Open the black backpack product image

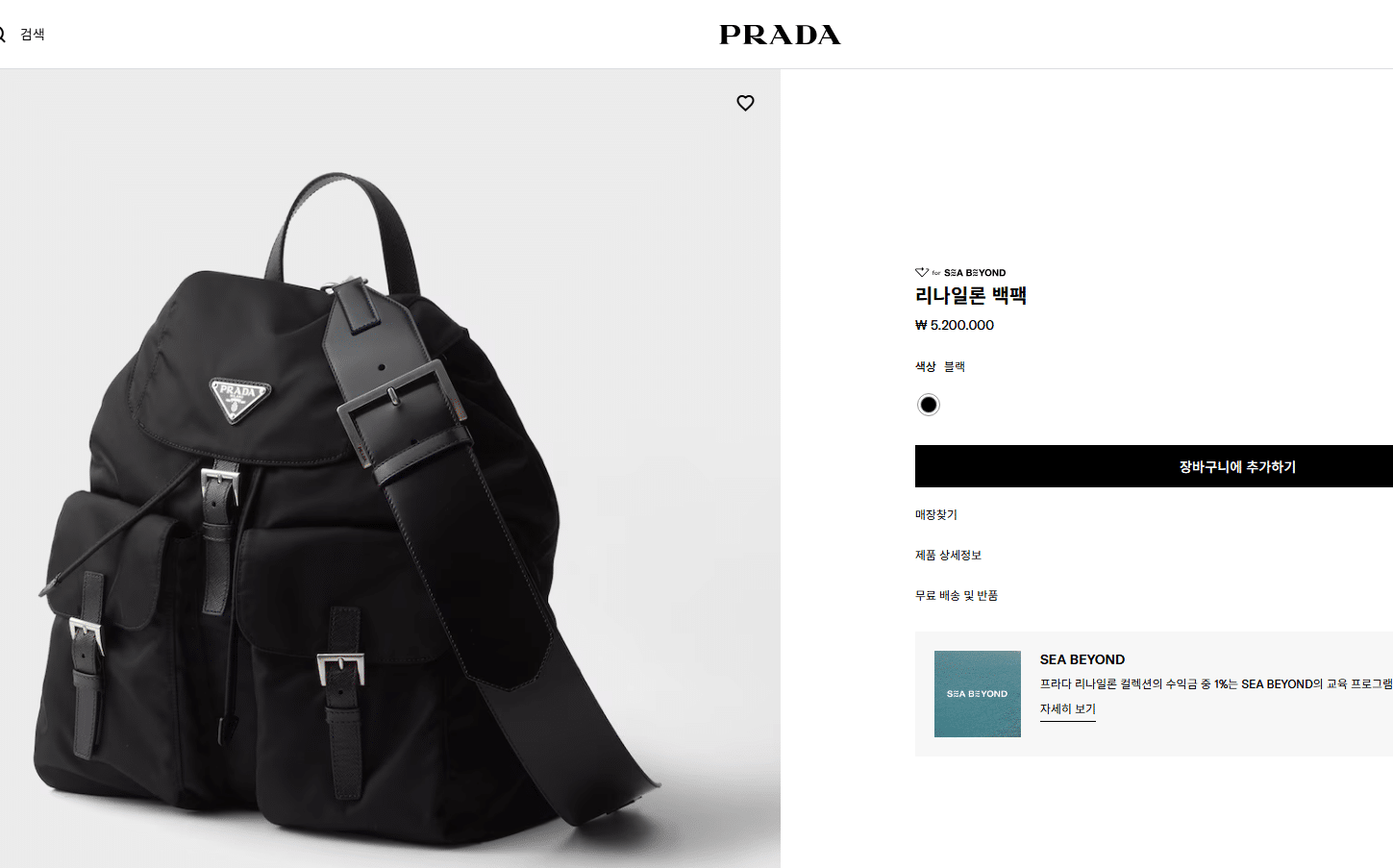tap(390, 468)
